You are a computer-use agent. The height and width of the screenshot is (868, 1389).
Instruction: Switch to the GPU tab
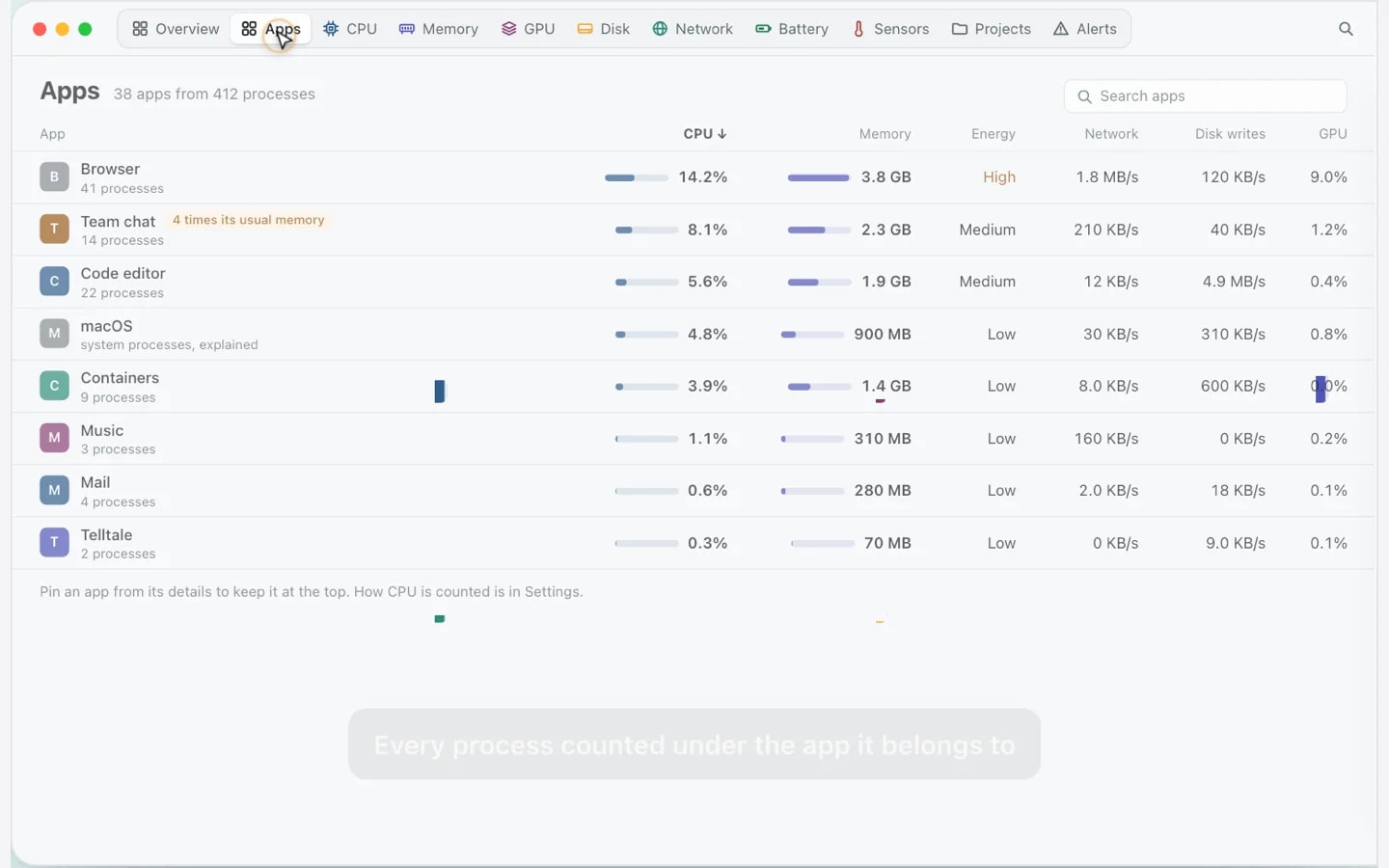pyautogui.click(x=529, y=29)
